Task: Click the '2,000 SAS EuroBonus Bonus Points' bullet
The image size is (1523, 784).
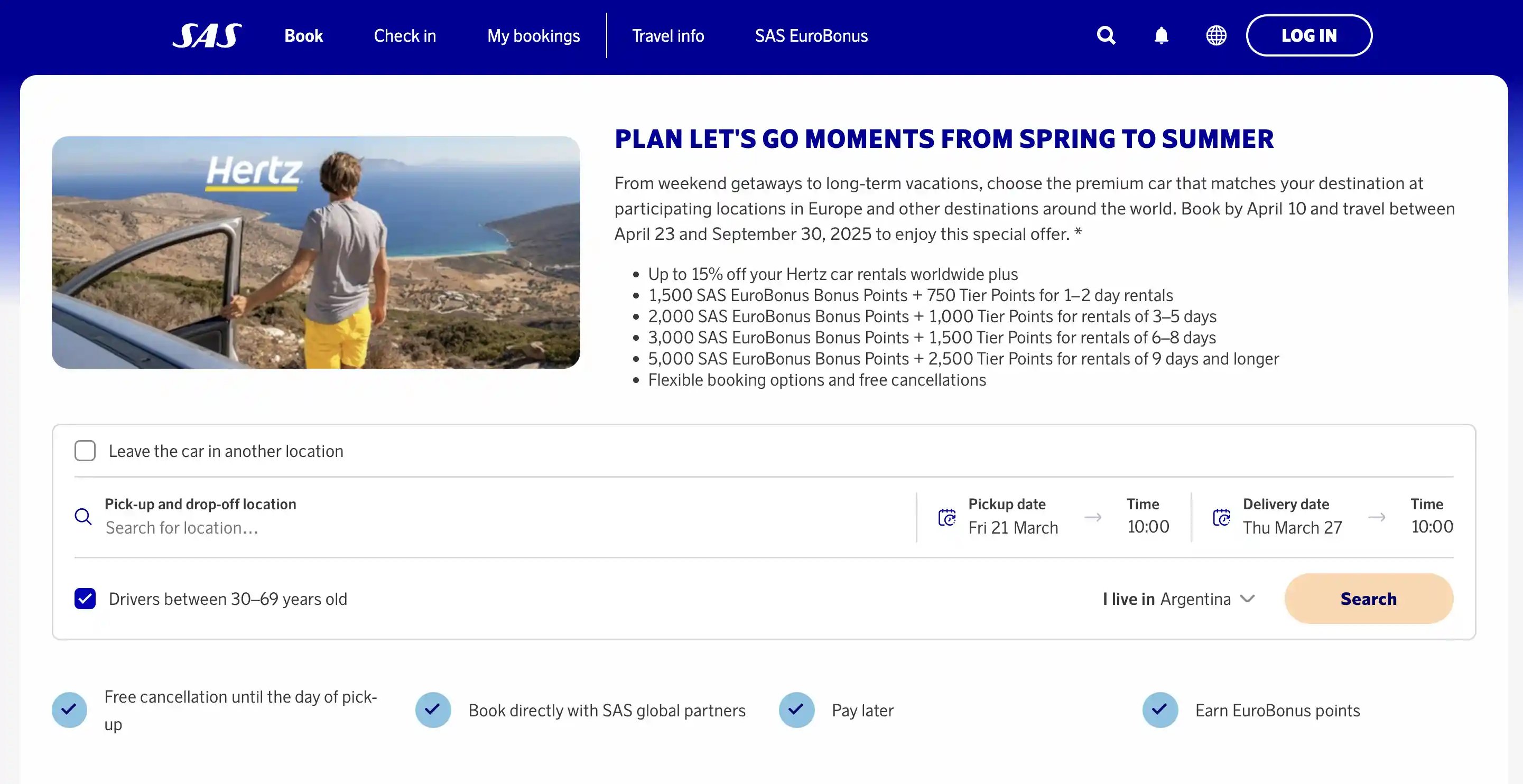Action: pyautogui.click(x=932, y=316)
